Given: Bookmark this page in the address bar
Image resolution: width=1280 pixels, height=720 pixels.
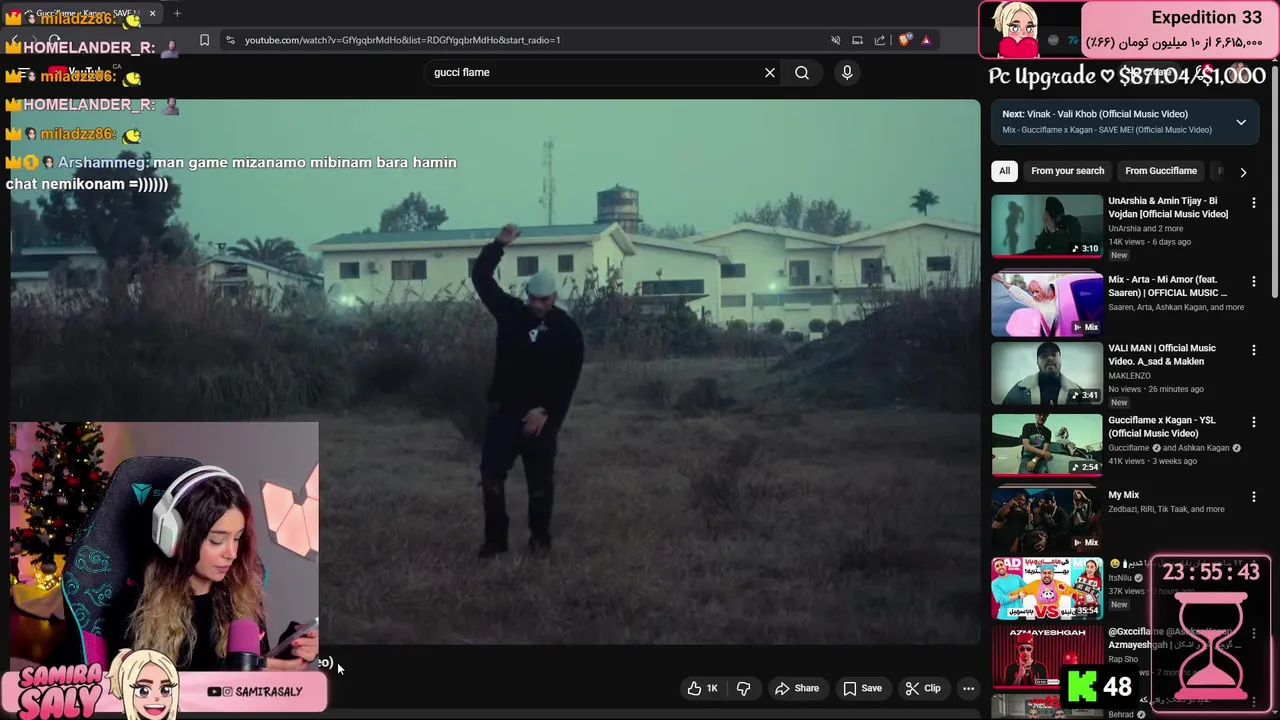Looking at the screenshot, I should [204, 40].
